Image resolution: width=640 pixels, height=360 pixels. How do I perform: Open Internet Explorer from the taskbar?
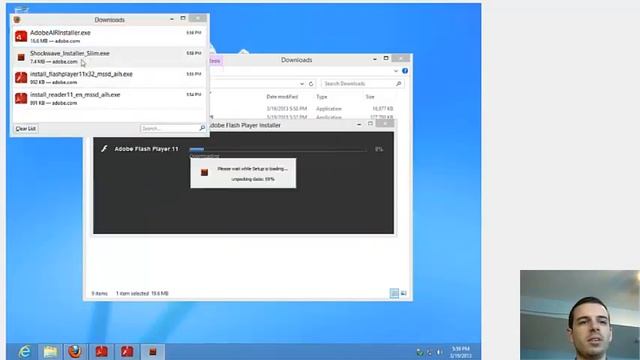pyautogui.click(x=25, y=351)
